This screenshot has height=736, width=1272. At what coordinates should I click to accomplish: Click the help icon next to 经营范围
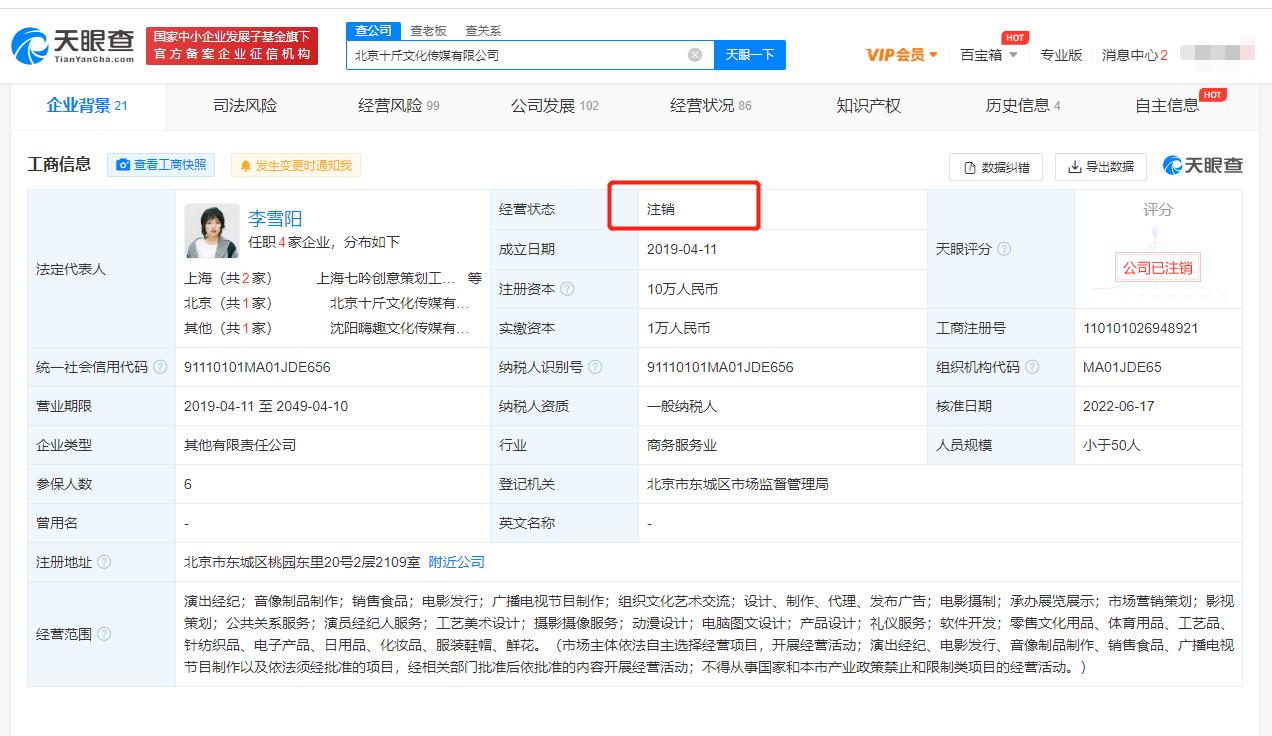[x=104, y=634]
